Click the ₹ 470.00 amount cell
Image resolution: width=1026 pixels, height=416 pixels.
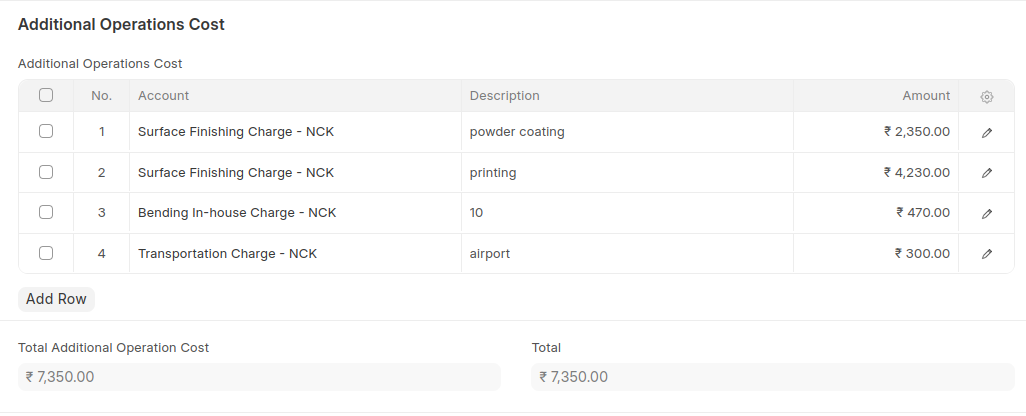tap(876, 213)
